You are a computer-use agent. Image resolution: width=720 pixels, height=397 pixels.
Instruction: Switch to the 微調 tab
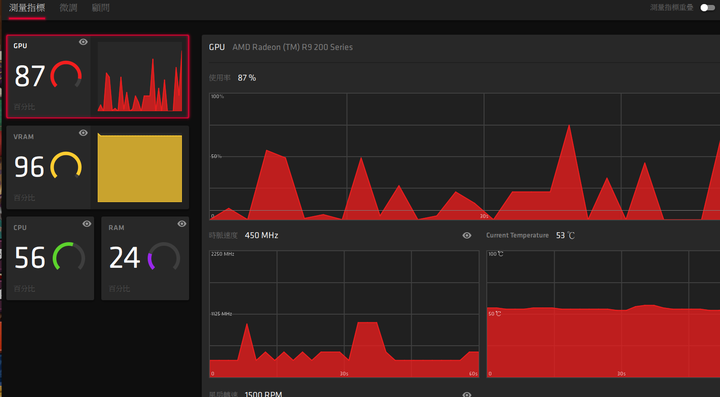point(68,8)
